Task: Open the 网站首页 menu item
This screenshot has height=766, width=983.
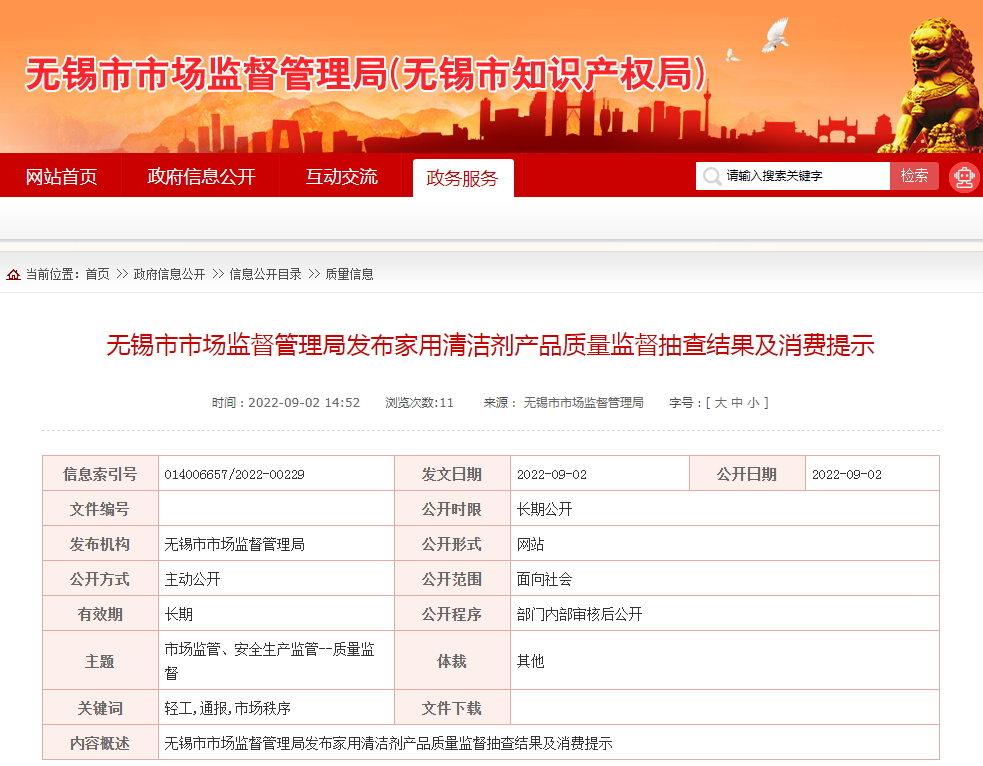Action: click(x=61, y=177)
